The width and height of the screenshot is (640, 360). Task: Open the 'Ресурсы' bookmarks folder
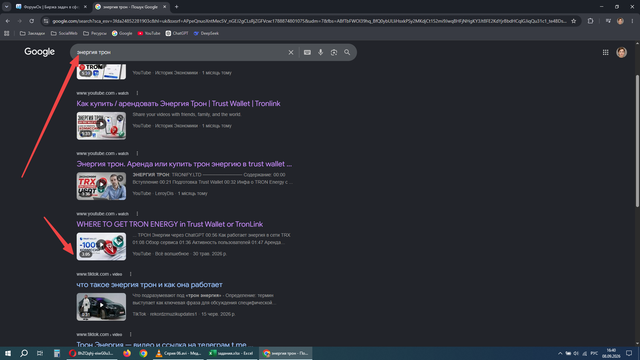(95, 33)
